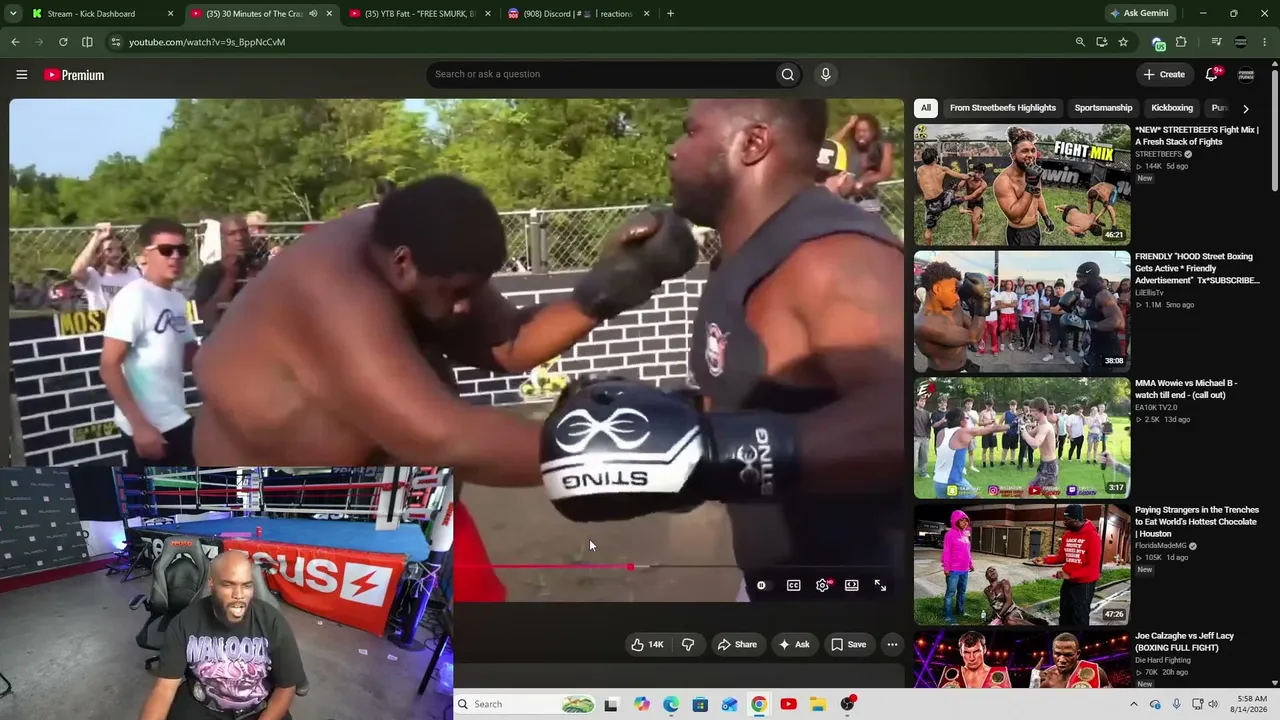Open STREETBEEFS Fight Mix video thumbnail
Screen dimensions: 1280x720
[1022, 185]
